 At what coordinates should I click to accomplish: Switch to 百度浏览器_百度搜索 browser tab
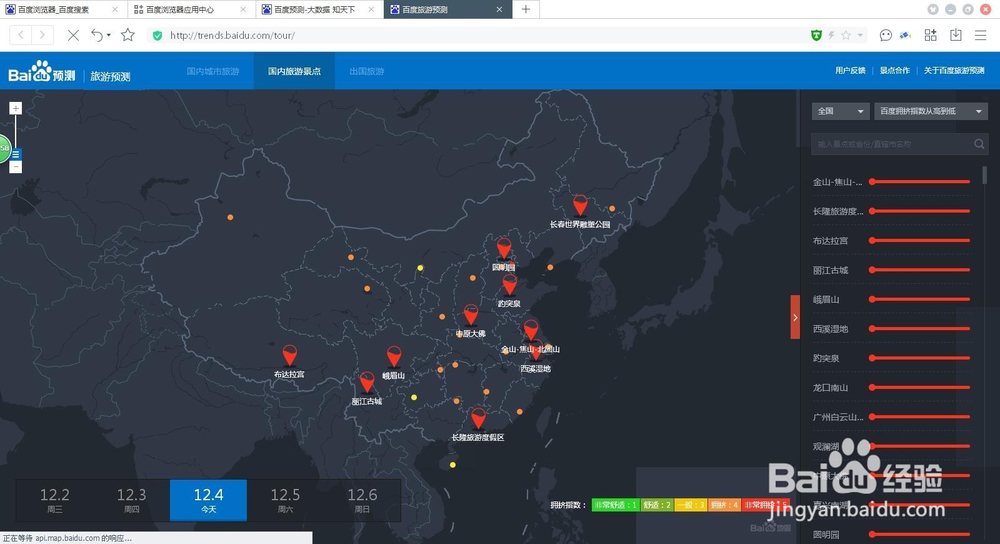pyautogui.click(x=62, y=10)
